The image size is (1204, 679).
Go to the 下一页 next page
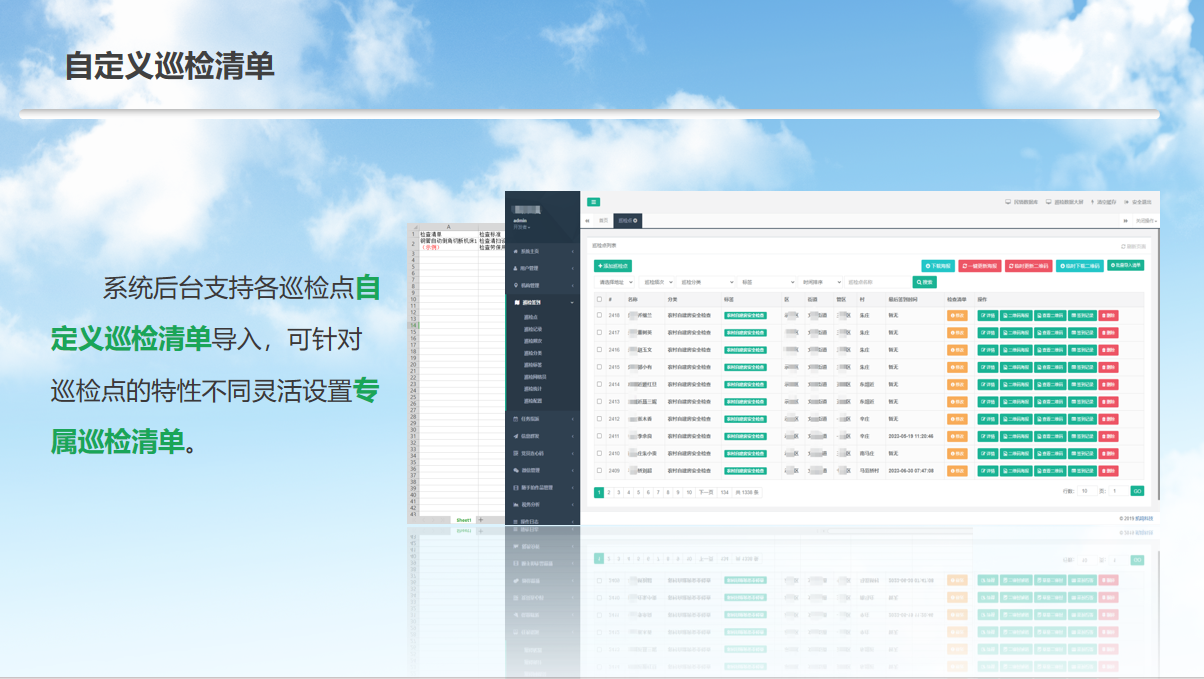tap(706, 492)
